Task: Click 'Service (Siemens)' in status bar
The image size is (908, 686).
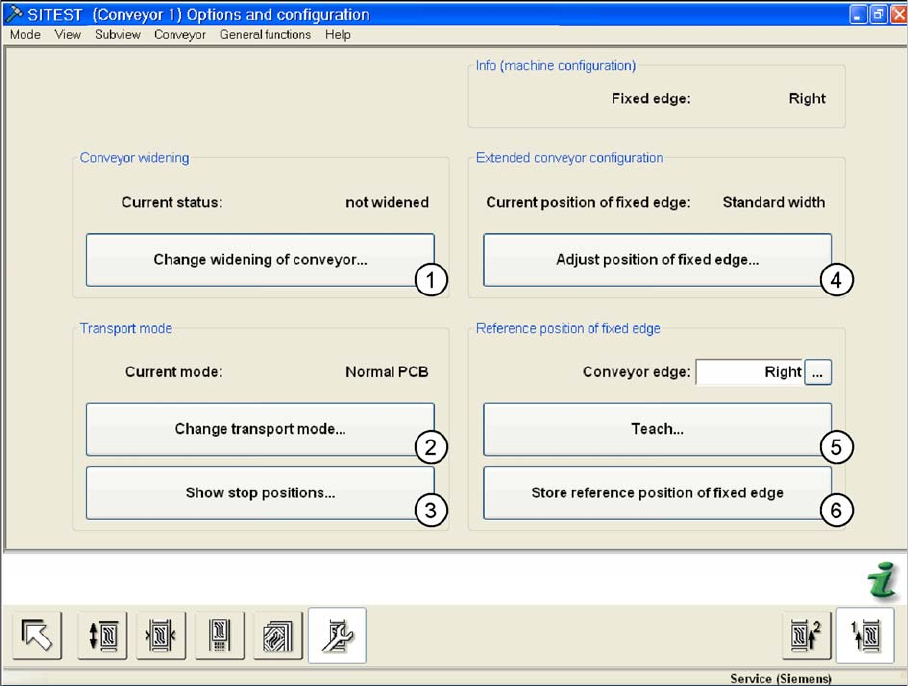Action: pos(781,678)
